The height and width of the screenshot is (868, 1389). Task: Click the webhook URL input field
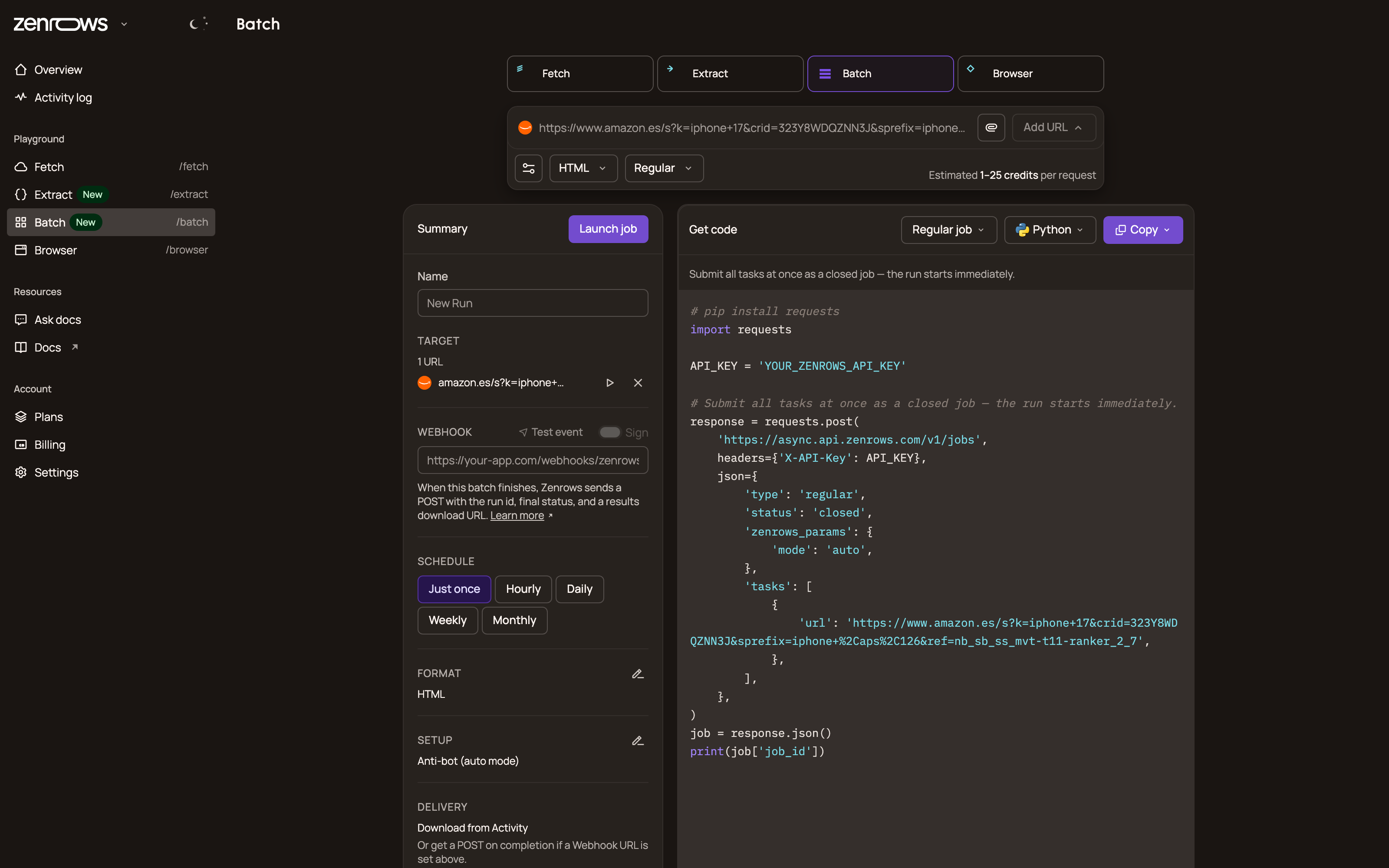[x=533, y=460]
